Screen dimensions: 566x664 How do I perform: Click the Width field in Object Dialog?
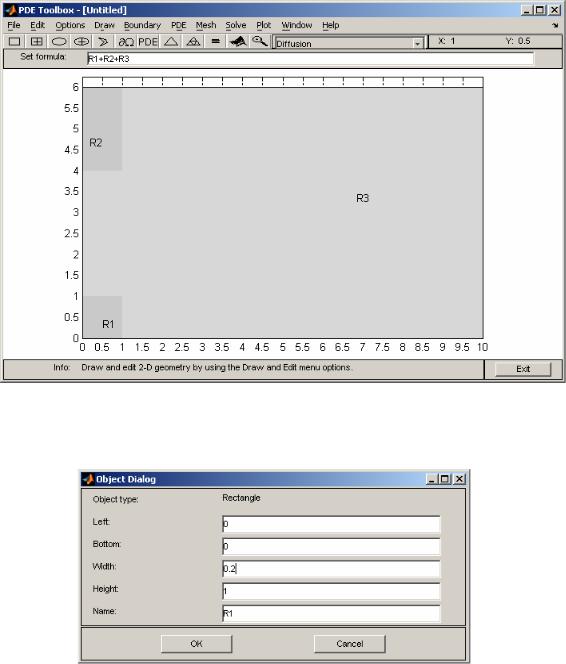[331, 569]
